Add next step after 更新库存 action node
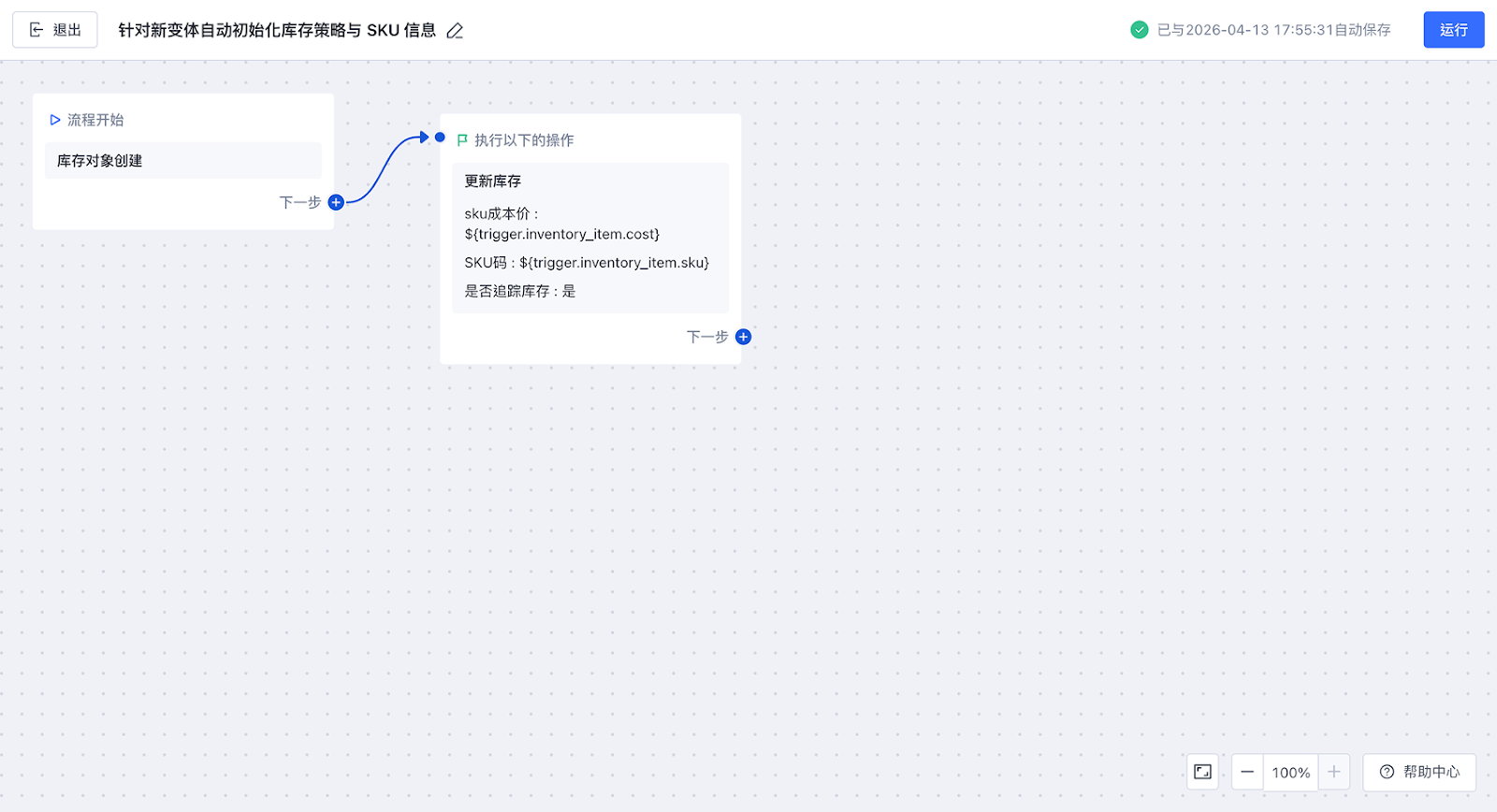Screen dimensions: 1497x812 (743, 337)
